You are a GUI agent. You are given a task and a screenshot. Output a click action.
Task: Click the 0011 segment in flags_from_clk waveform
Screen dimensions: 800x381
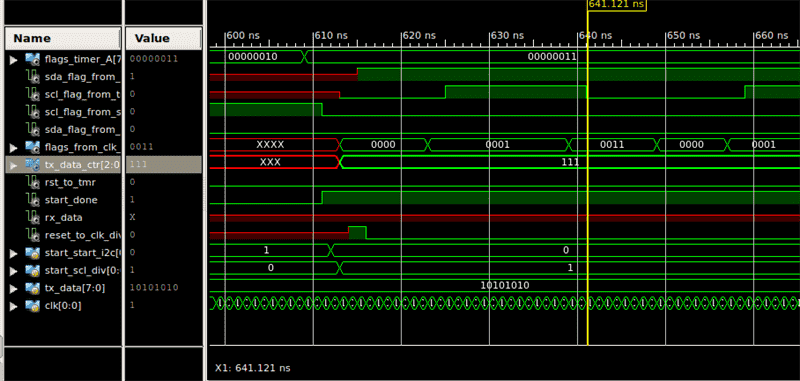tap(612, 145)
